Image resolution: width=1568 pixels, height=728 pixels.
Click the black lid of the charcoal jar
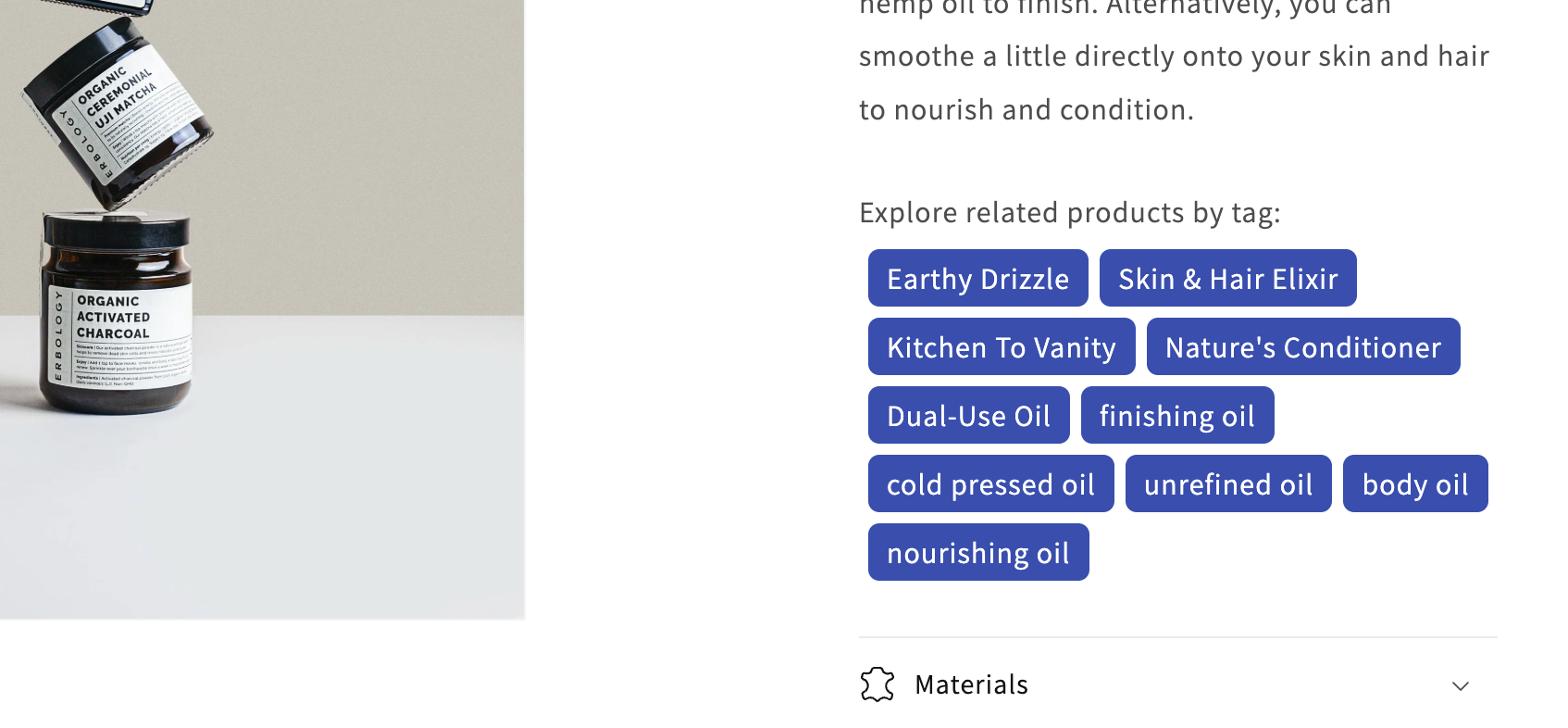[117, 230]
